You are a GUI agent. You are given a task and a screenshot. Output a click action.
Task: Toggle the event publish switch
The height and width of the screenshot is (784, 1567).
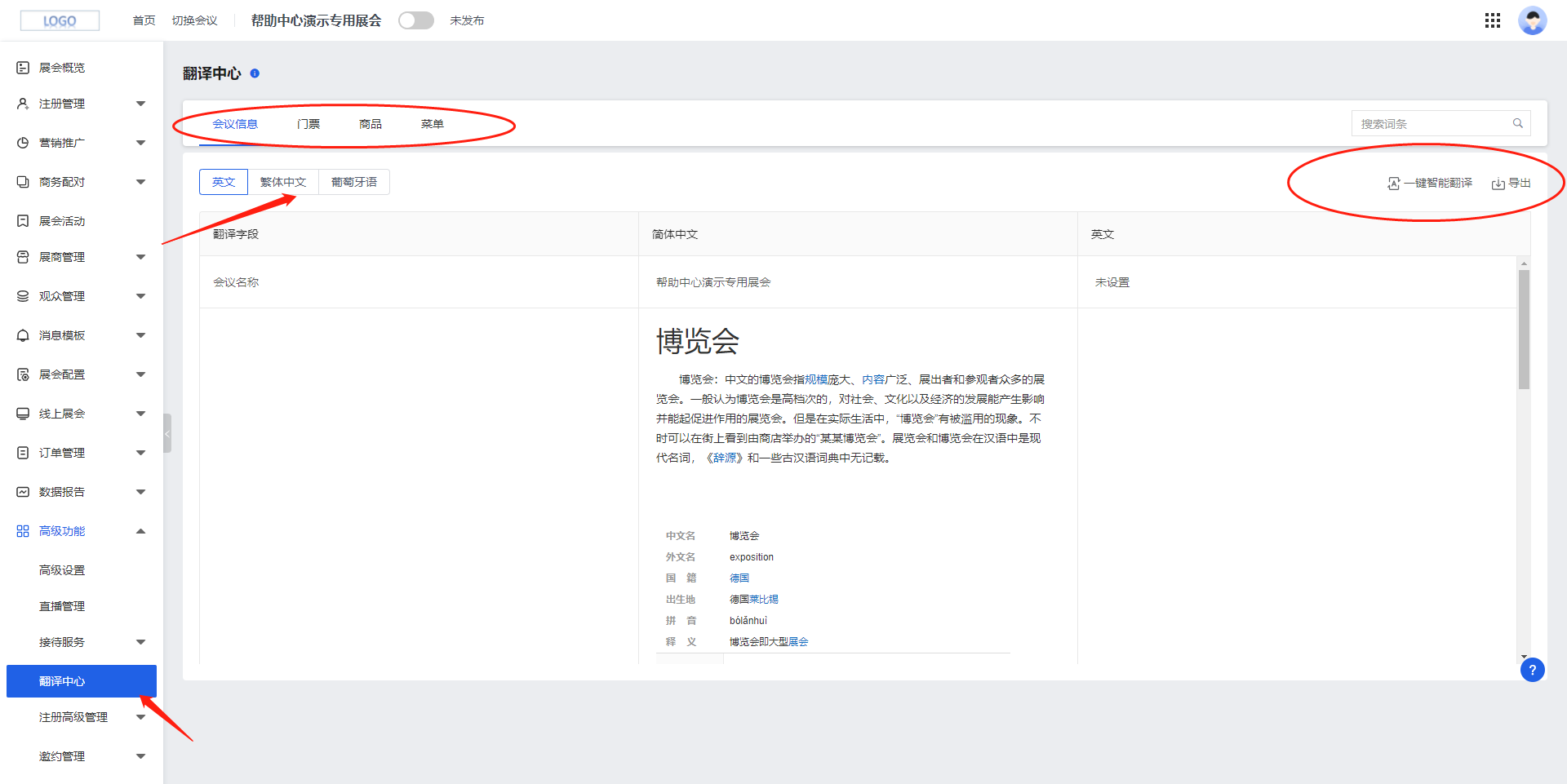(416, 20)
